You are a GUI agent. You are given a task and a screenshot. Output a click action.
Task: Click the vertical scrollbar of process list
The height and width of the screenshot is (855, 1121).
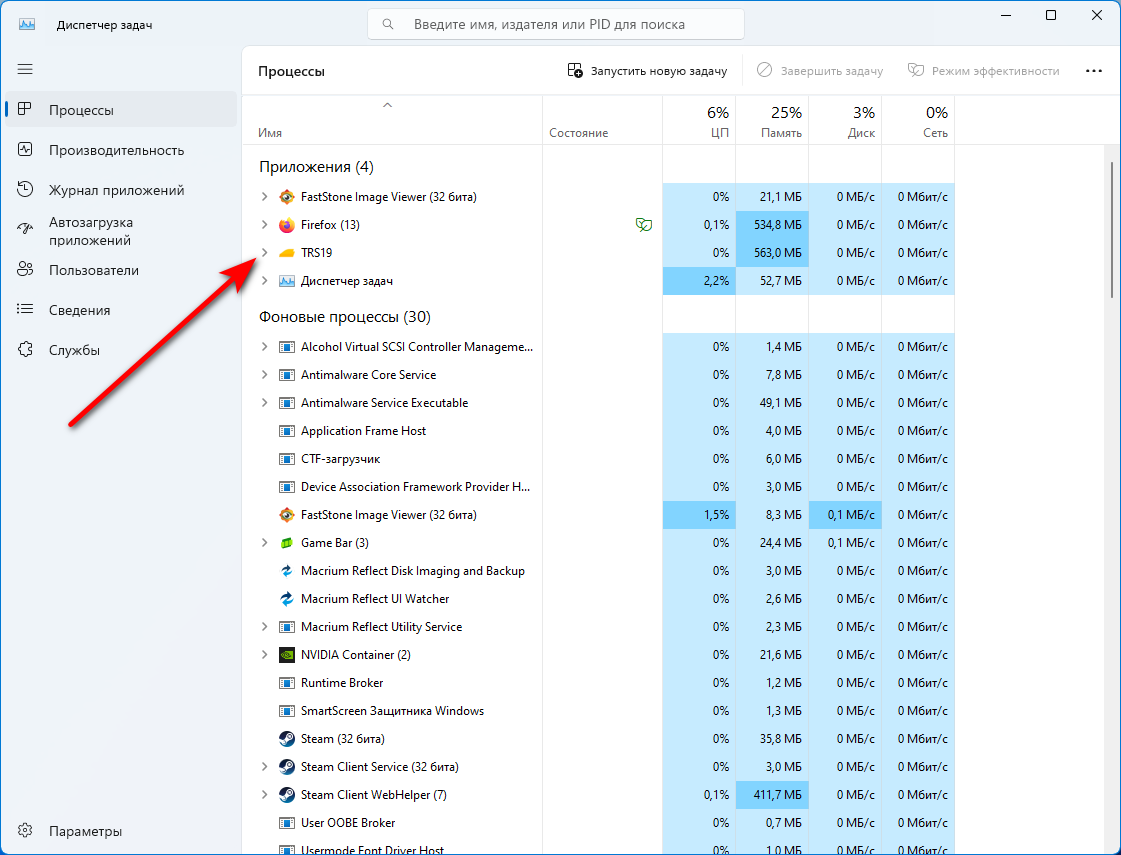pyautogui.click(x=1112, y=229)
